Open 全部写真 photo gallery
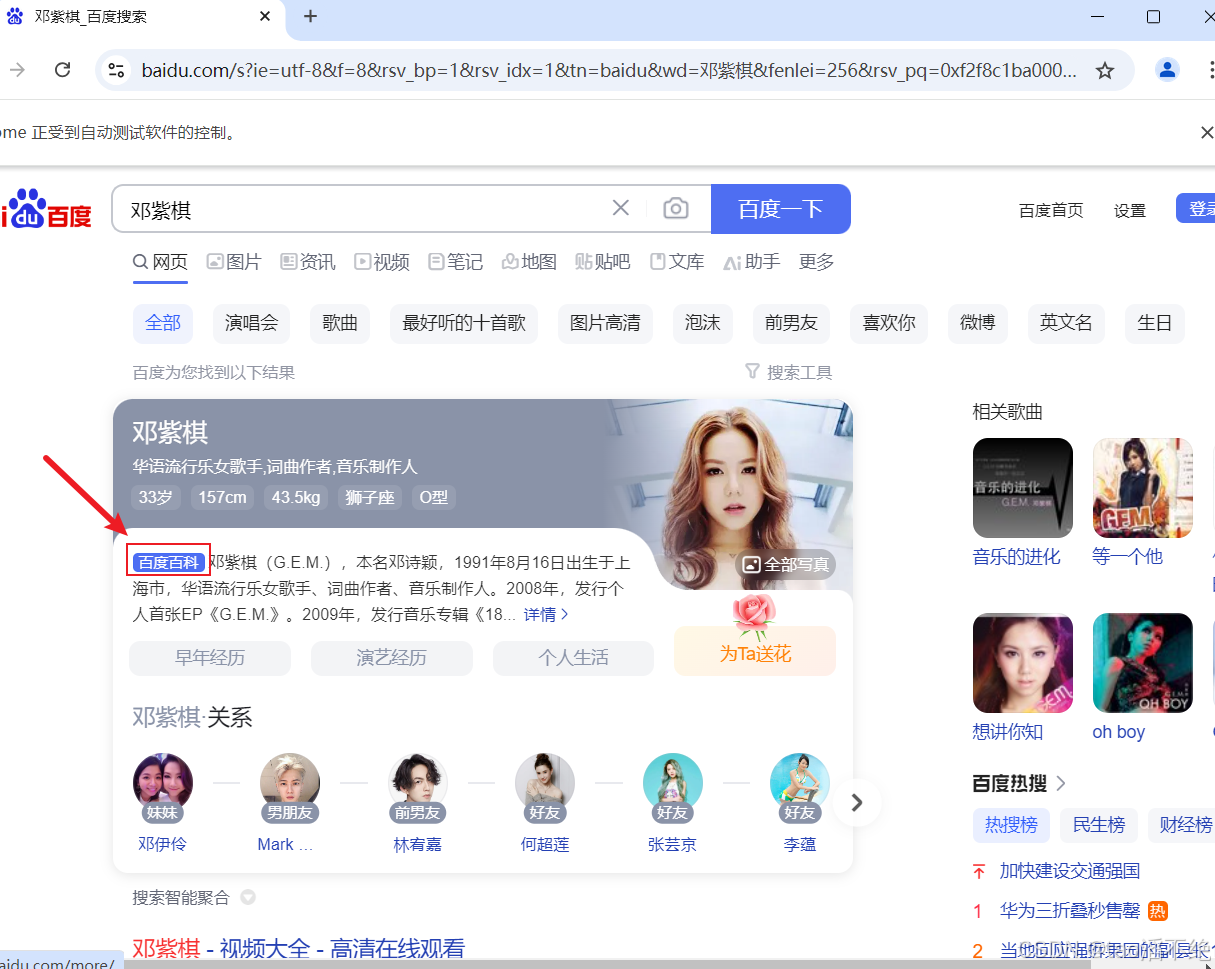 pyautogui.click(x=786, y=564)
